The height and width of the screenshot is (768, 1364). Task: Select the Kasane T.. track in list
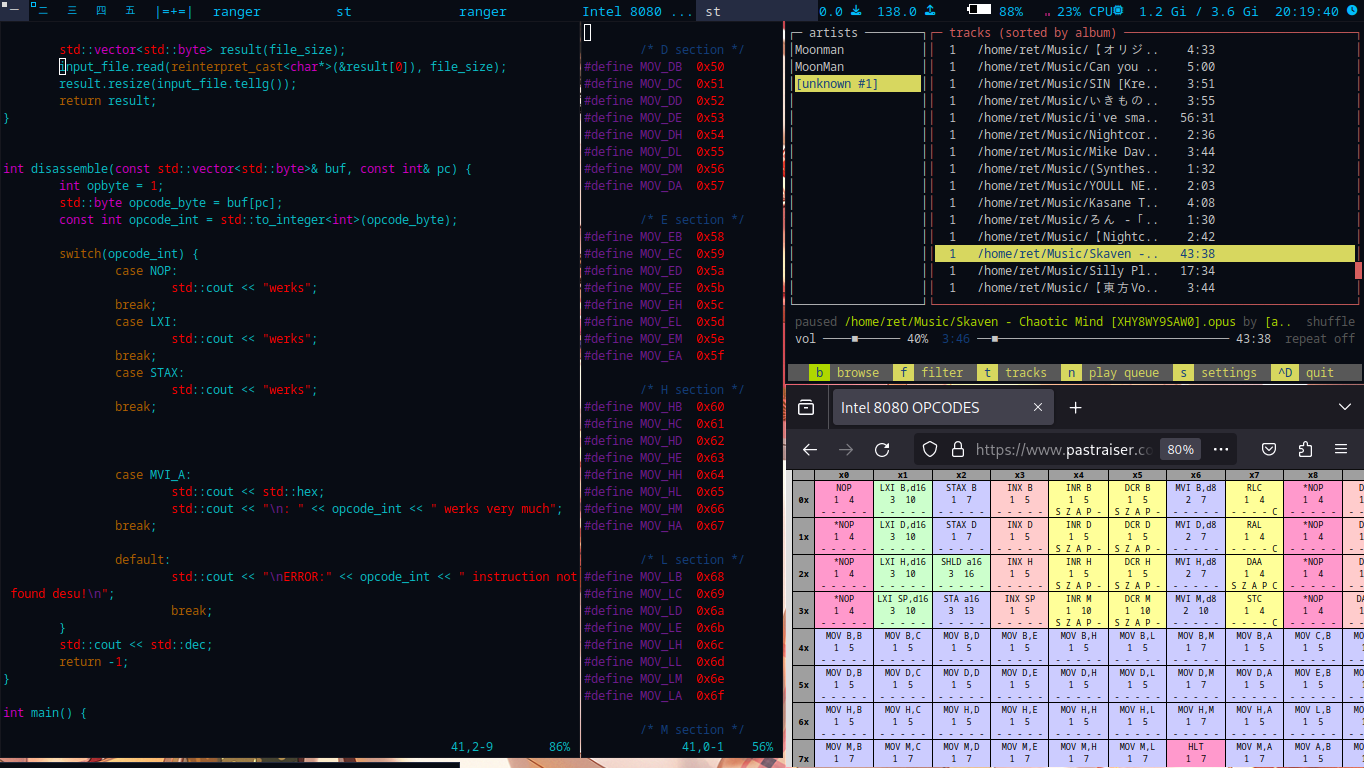(x=1145, y=203)
